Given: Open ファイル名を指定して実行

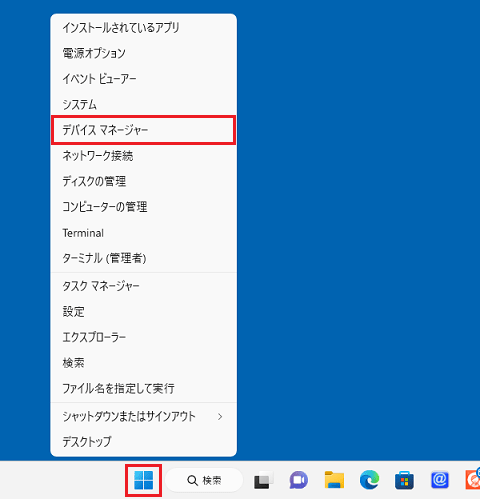Looking at the screenshot, I should 144,388.
